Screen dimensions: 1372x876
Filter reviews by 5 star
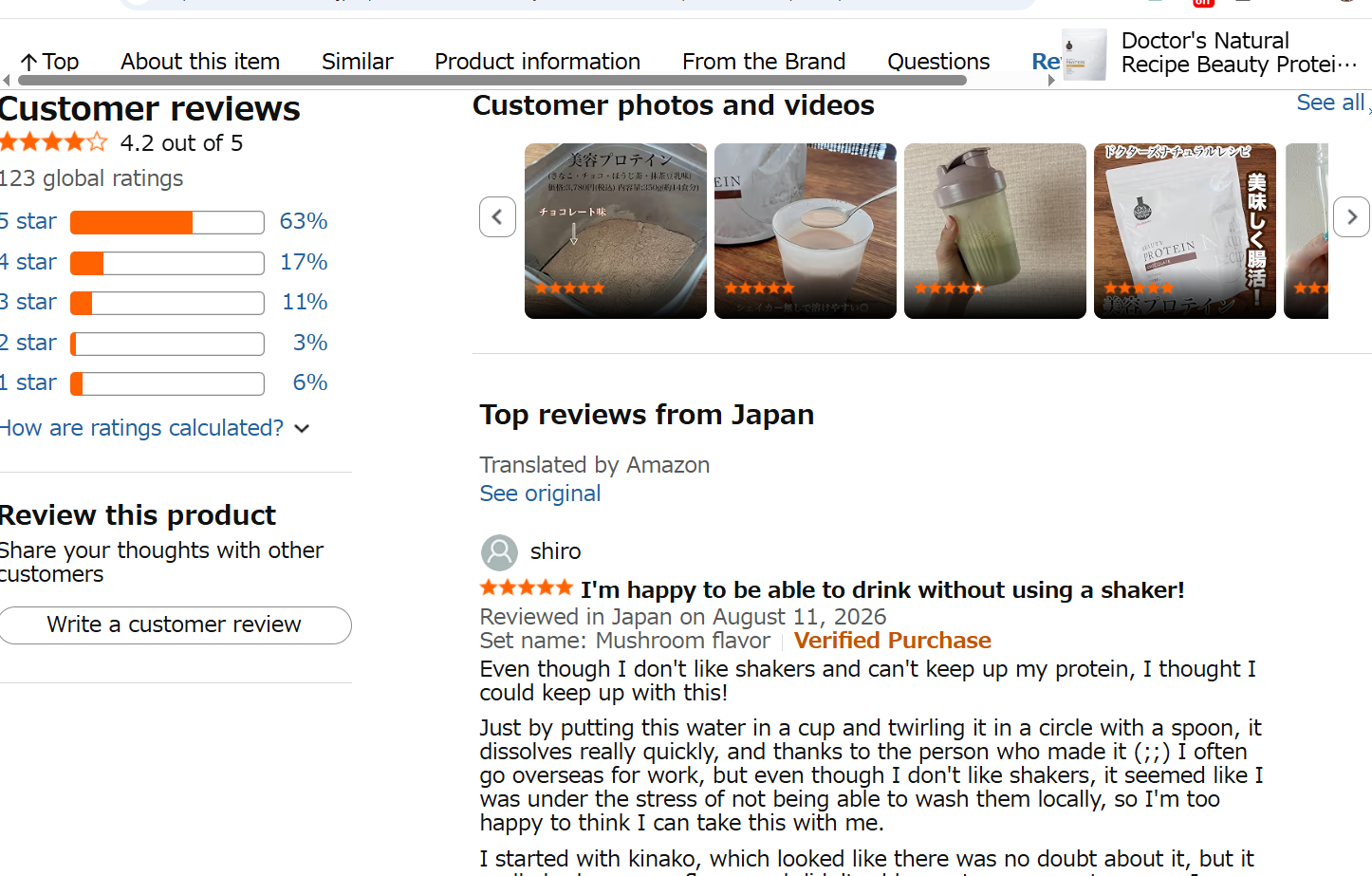[28, 221]
